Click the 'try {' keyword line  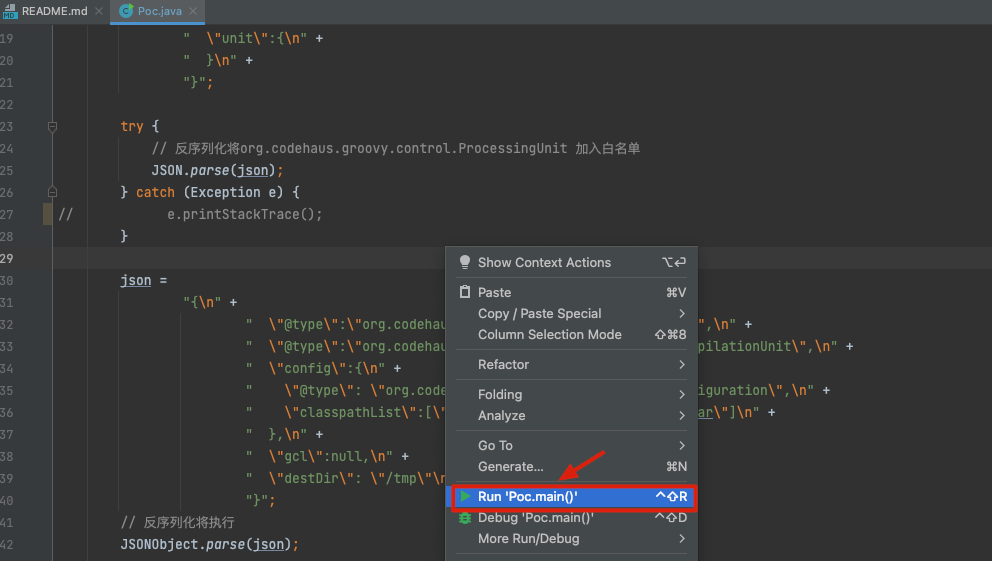139,126
